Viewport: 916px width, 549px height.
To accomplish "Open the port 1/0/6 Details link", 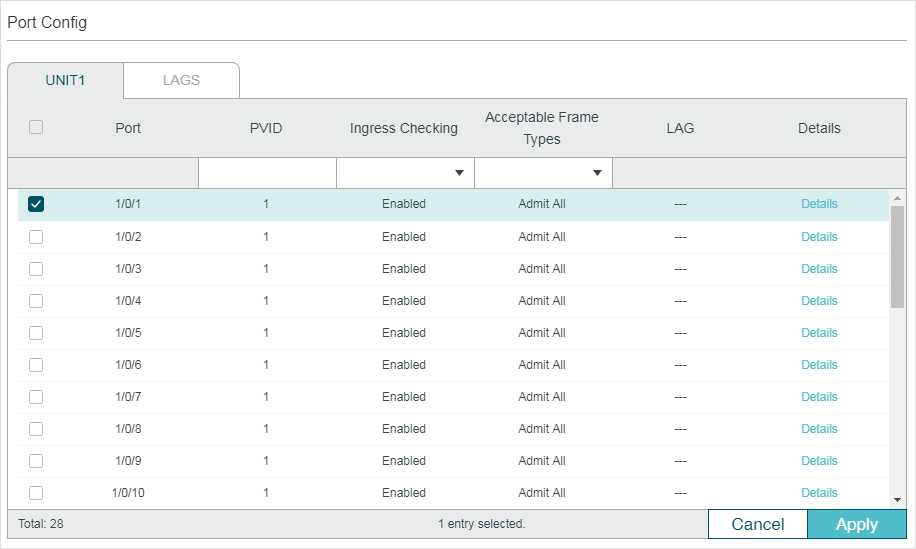I will pos(819,365).
